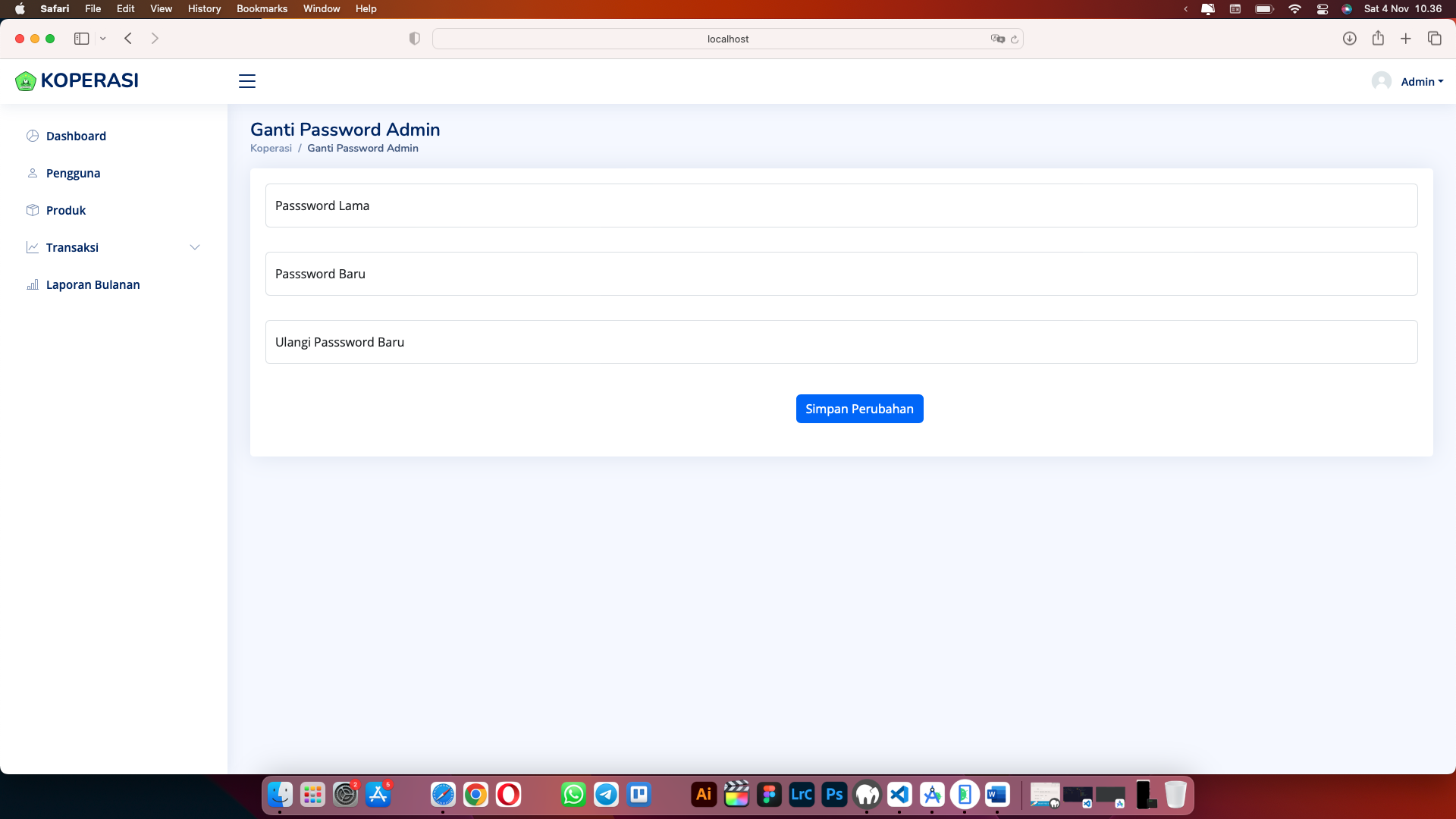1456x819 pixels.
Task: Show Safari tab overview
Action: [x=1434, y=39]
